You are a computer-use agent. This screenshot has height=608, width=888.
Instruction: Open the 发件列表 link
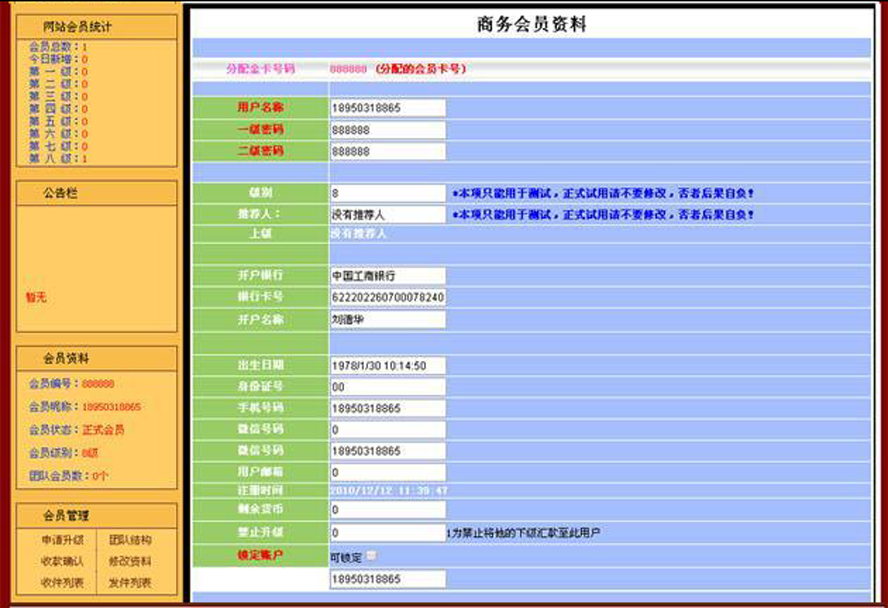coord(130,582)
